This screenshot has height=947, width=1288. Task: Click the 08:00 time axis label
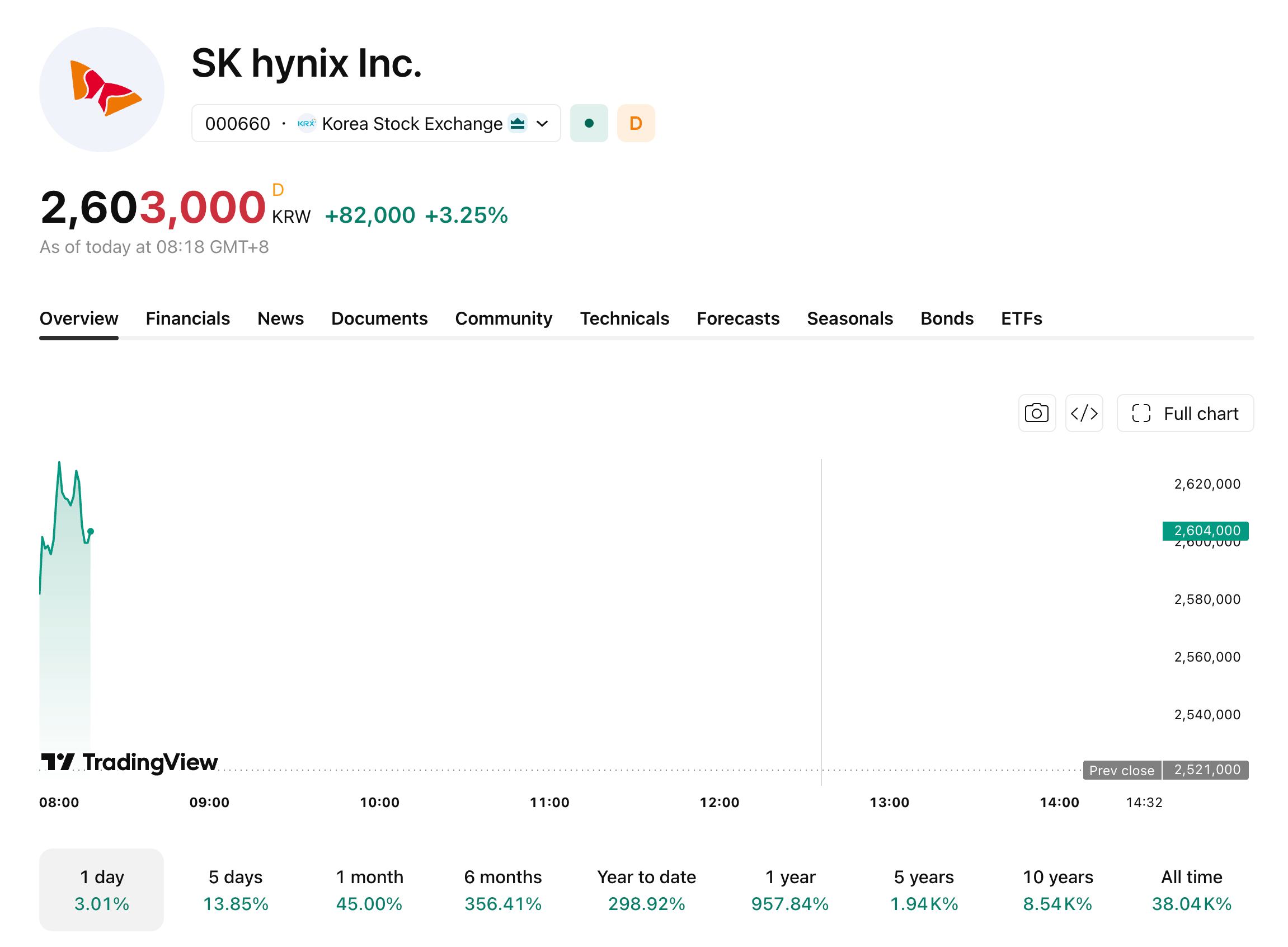(59, 803)
